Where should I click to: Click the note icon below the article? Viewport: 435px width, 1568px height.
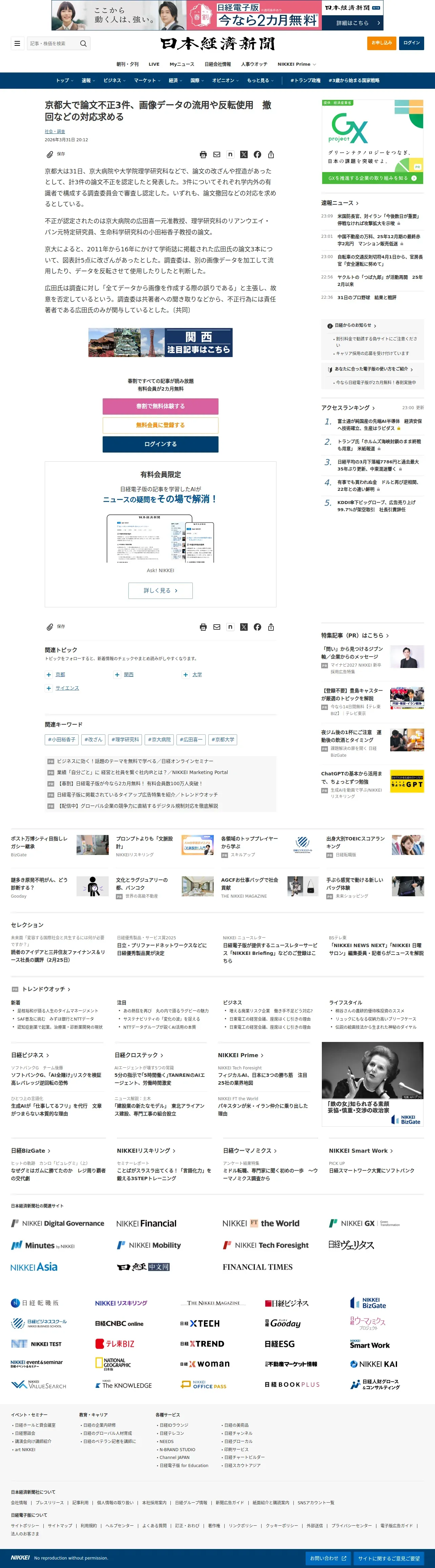coord(230,627)
